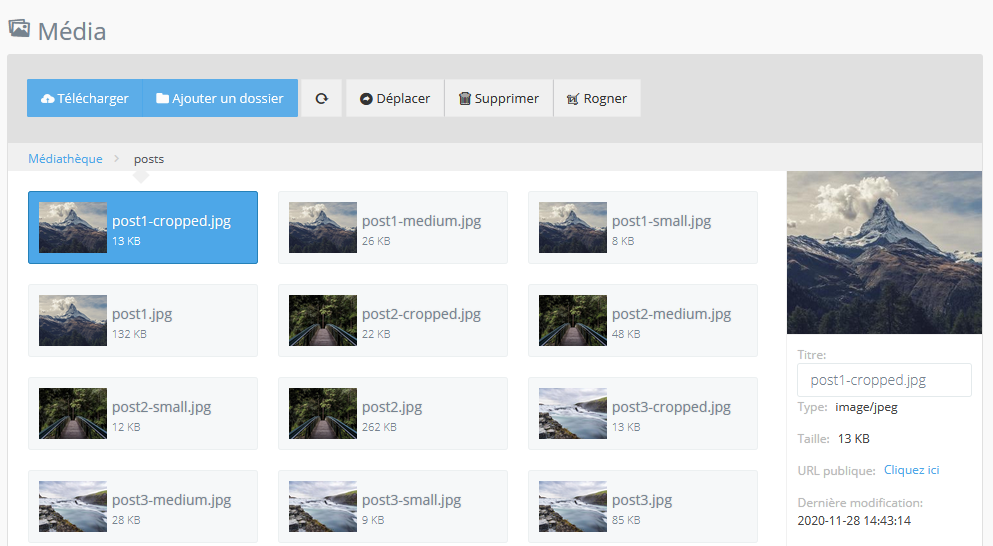Select the post2-medium.jpg file
This screenshot has height=546, width=993.
tap(642, 321)
